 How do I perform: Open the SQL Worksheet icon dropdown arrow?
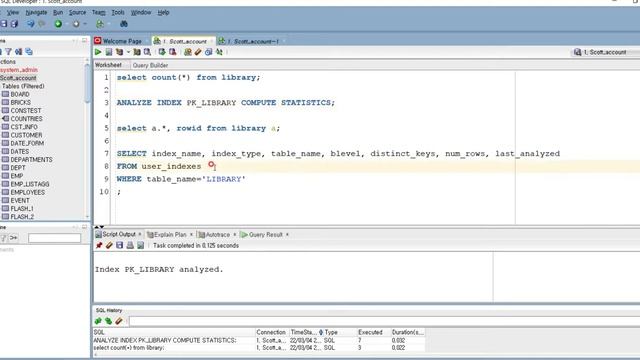(109, 24)
